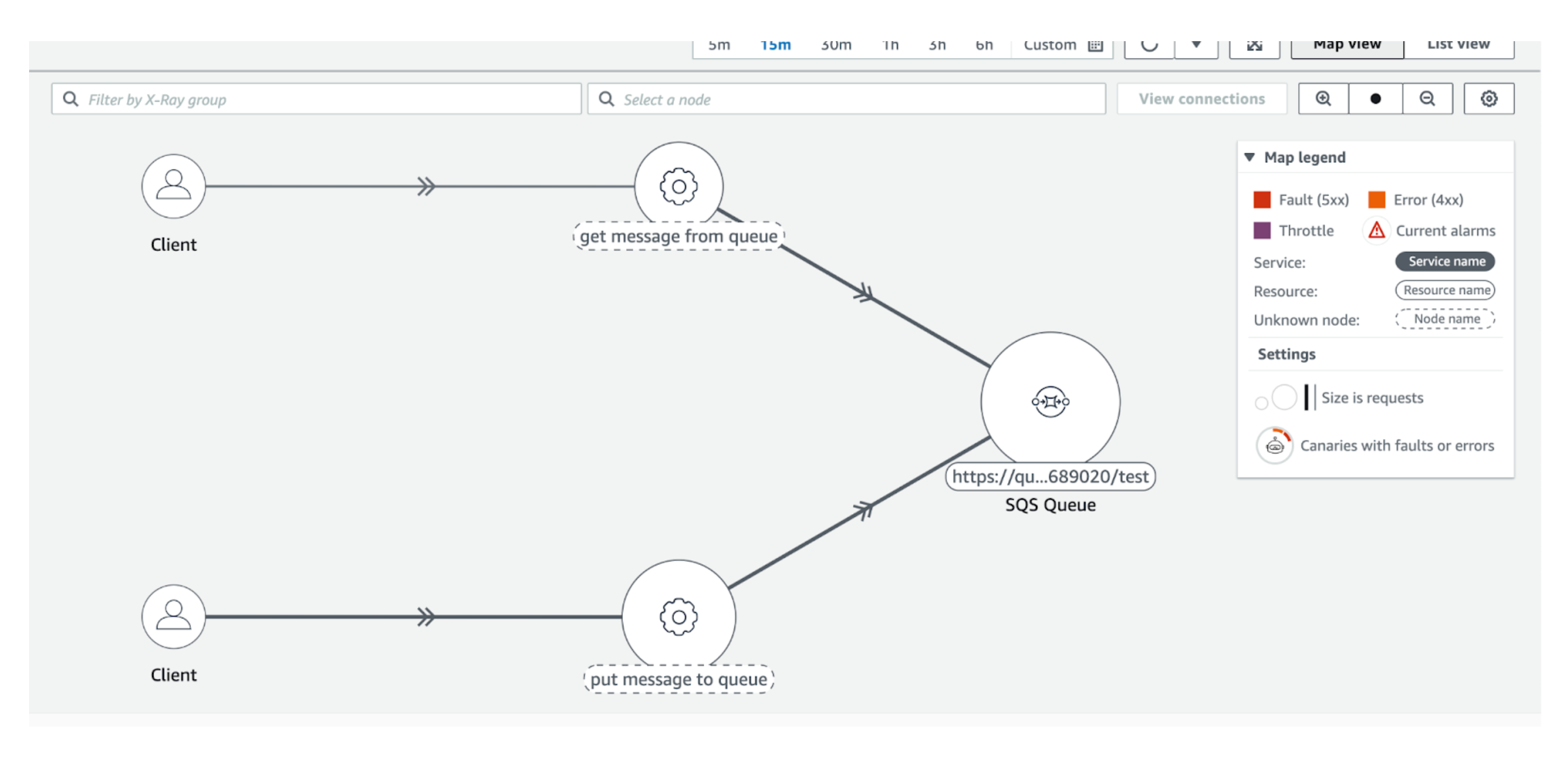The image size is (1568, 763).
Task: Select the 30m time range
Action: (x=835, y=46)
